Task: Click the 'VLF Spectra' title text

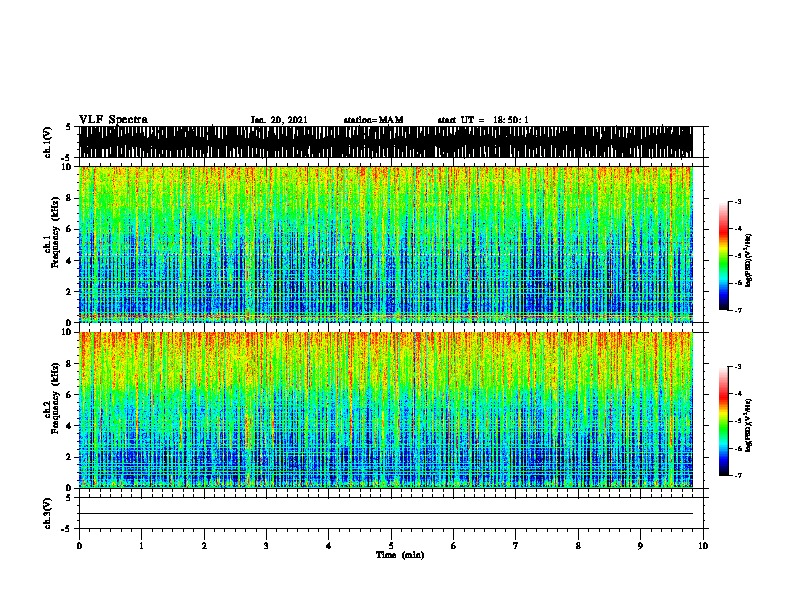Action: [x=113, y=120]
